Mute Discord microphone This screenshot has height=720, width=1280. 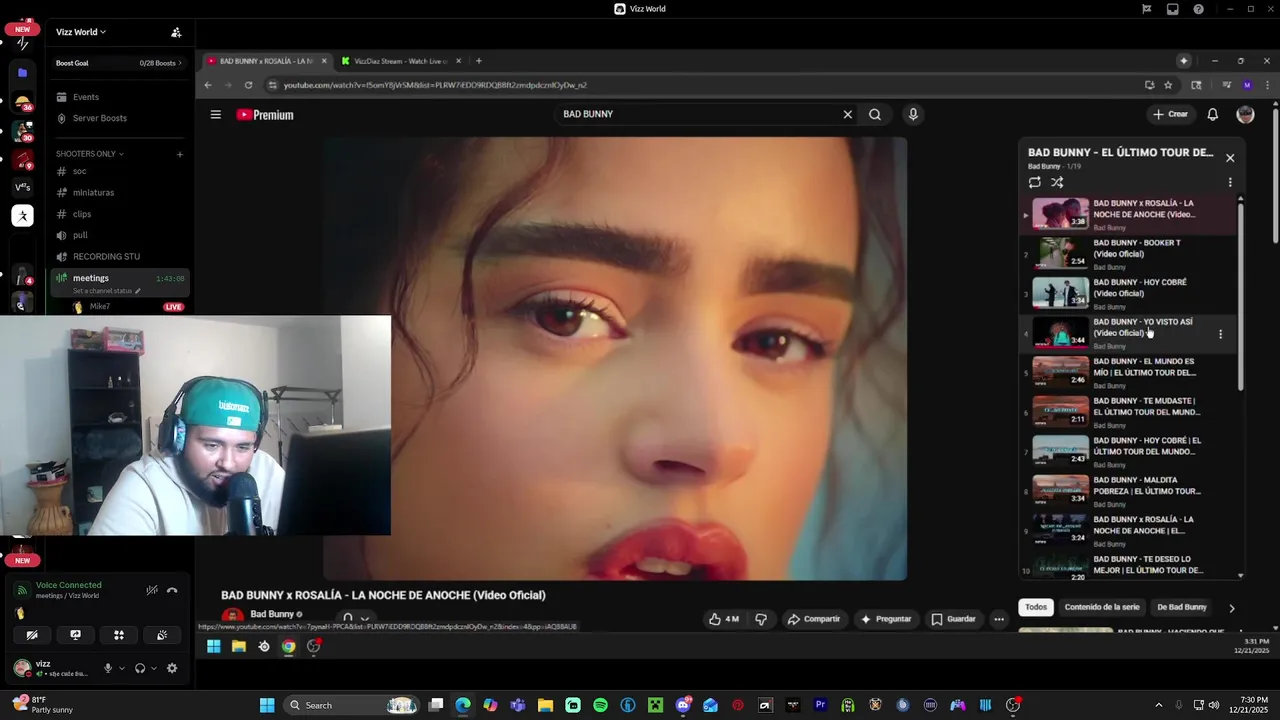click(108, 668)
